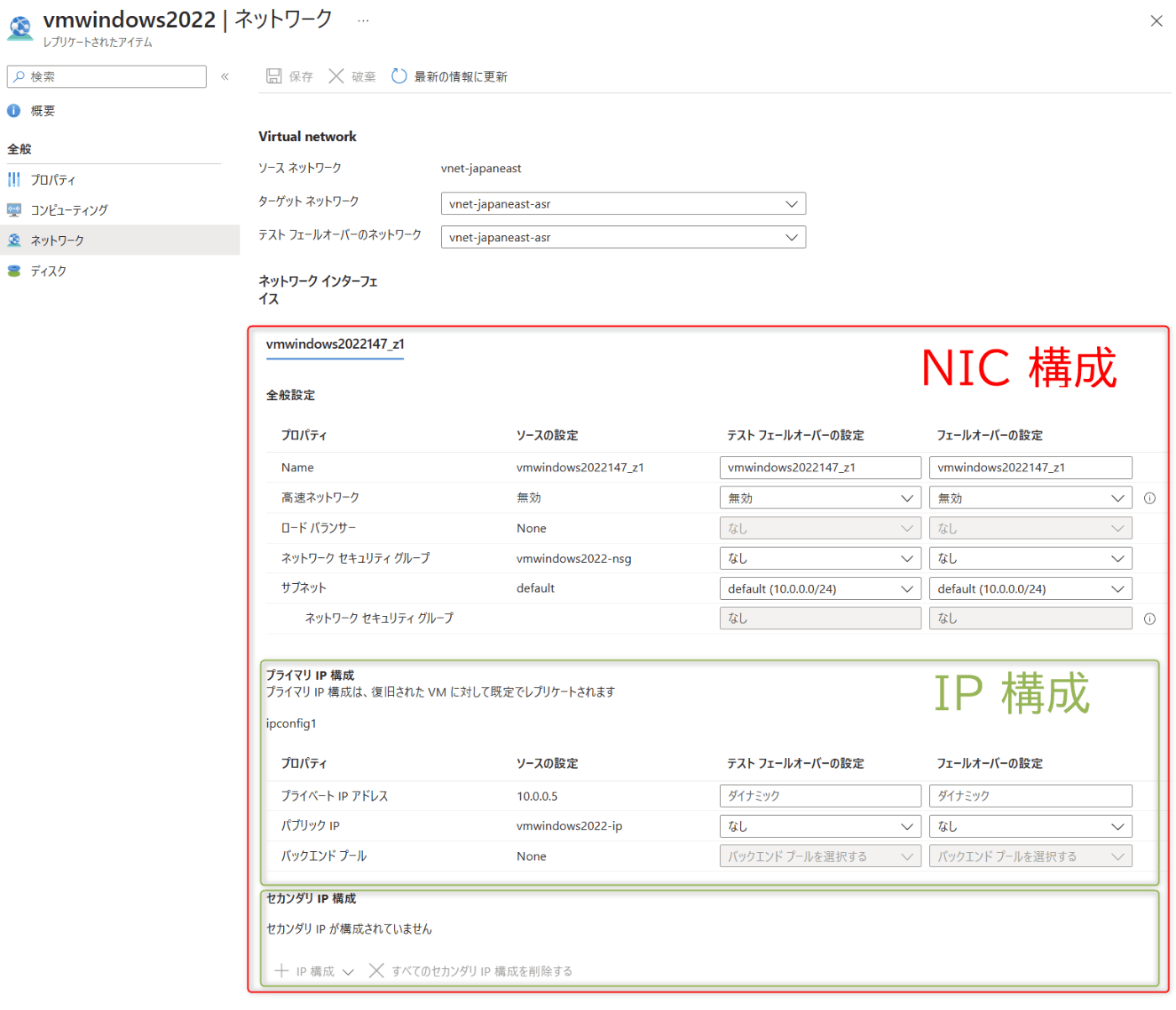Select ネットワーク in the sidebar
This screenshot has width=1176, height=1010.
click(x=119, y=240)
